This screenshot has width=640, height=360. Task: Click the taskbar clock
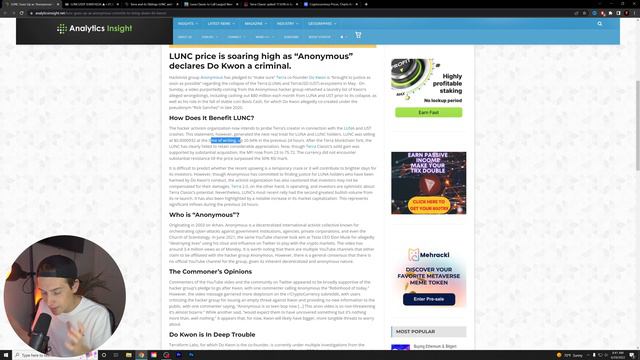[618, 355]
